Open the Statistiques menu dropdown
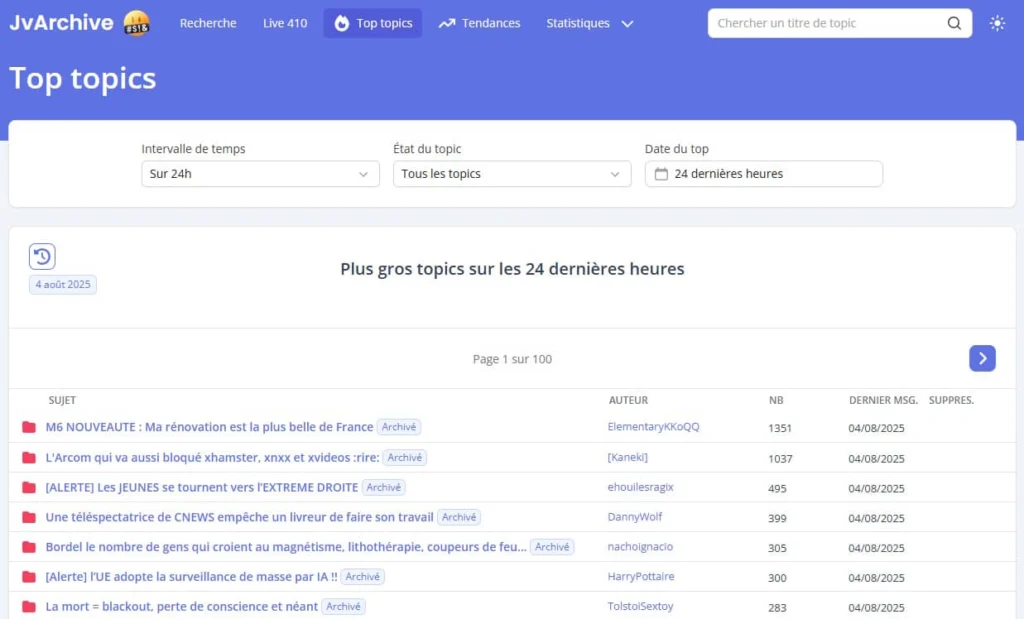This screenshot has height=619, width=1024. coord(589,23)
